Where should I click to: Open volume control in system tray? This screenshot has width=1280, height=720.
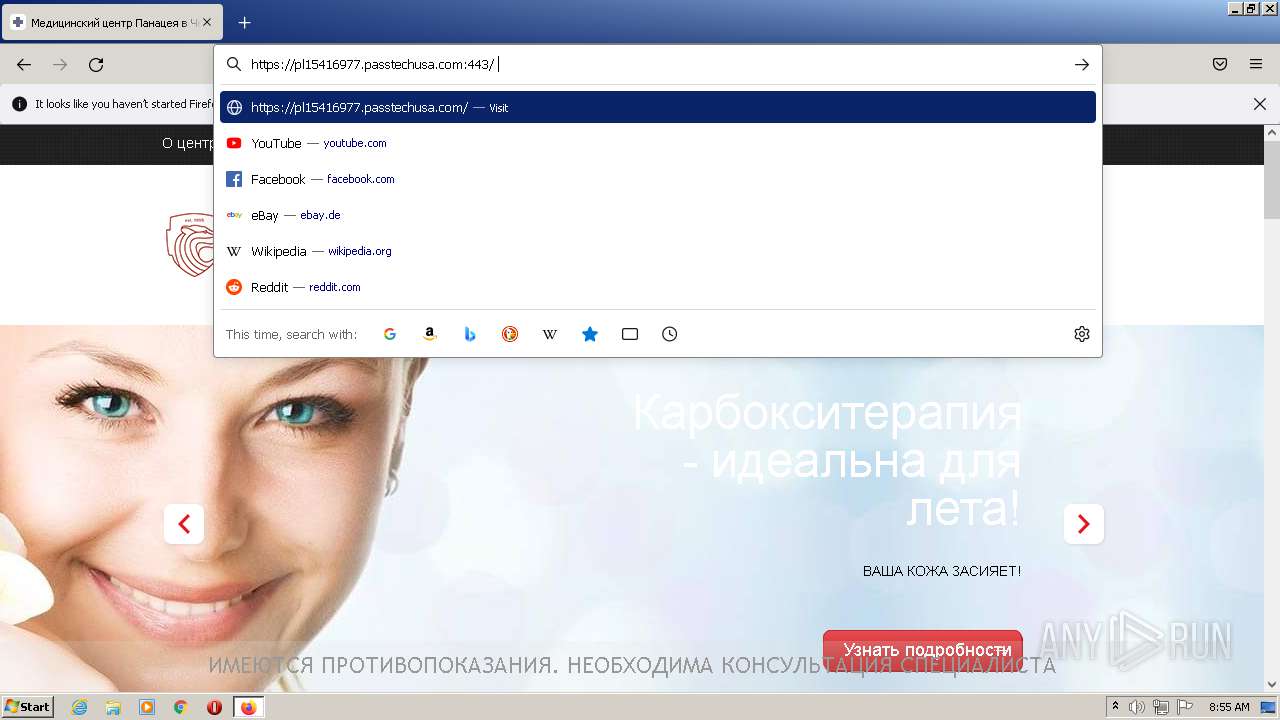coord(1137,707)
